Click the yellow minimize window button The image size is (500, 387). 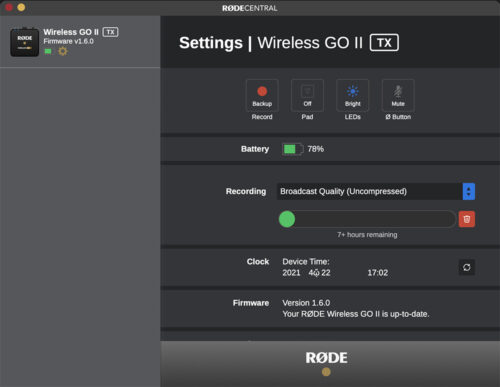(x=21, y=7)
